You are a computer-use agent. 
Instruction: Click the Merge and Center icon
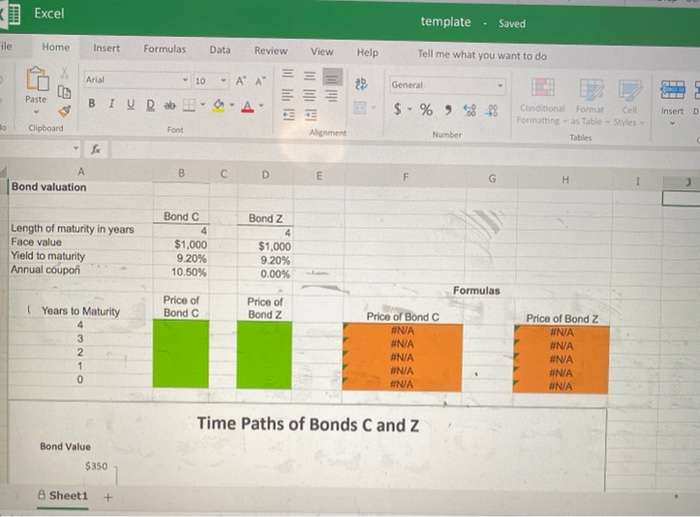pos(360,108)
